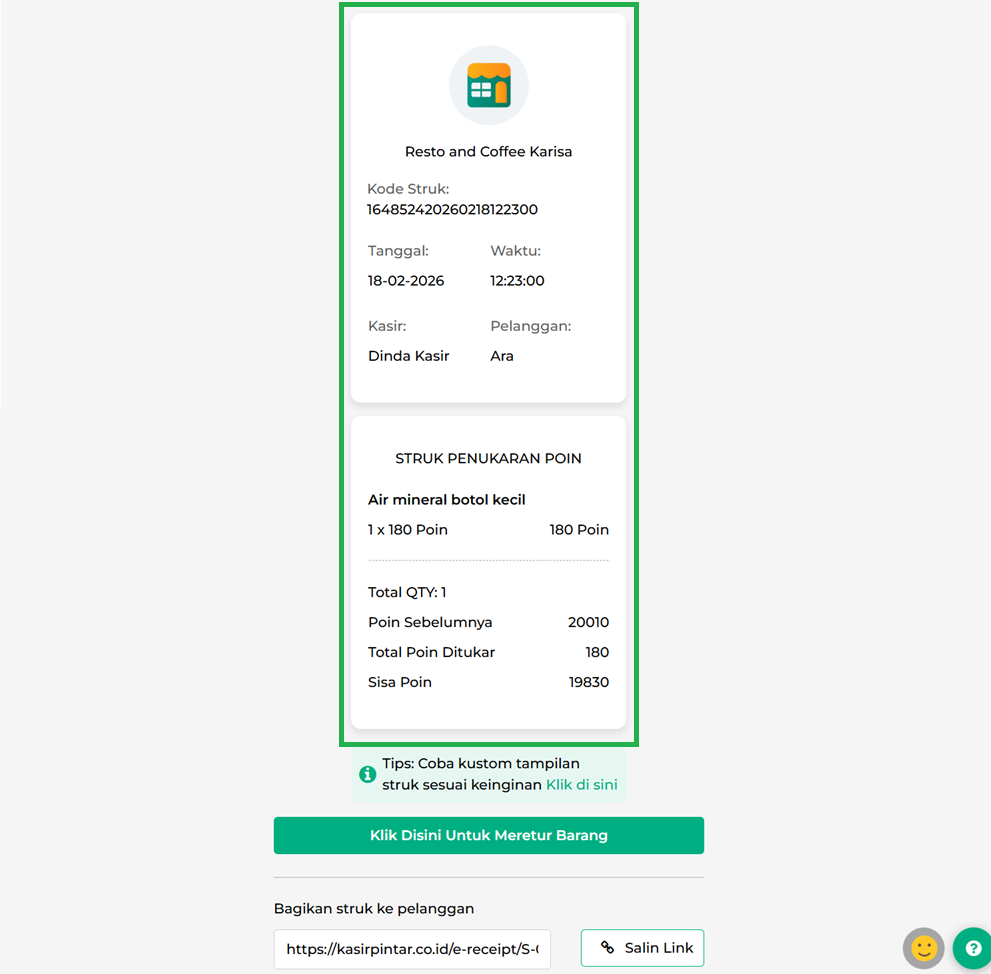Image resolution: width=991 pixels, height=974 pixels.
Task: Click the Poin Sebelumnya value 20010
Action: [588, 622]
